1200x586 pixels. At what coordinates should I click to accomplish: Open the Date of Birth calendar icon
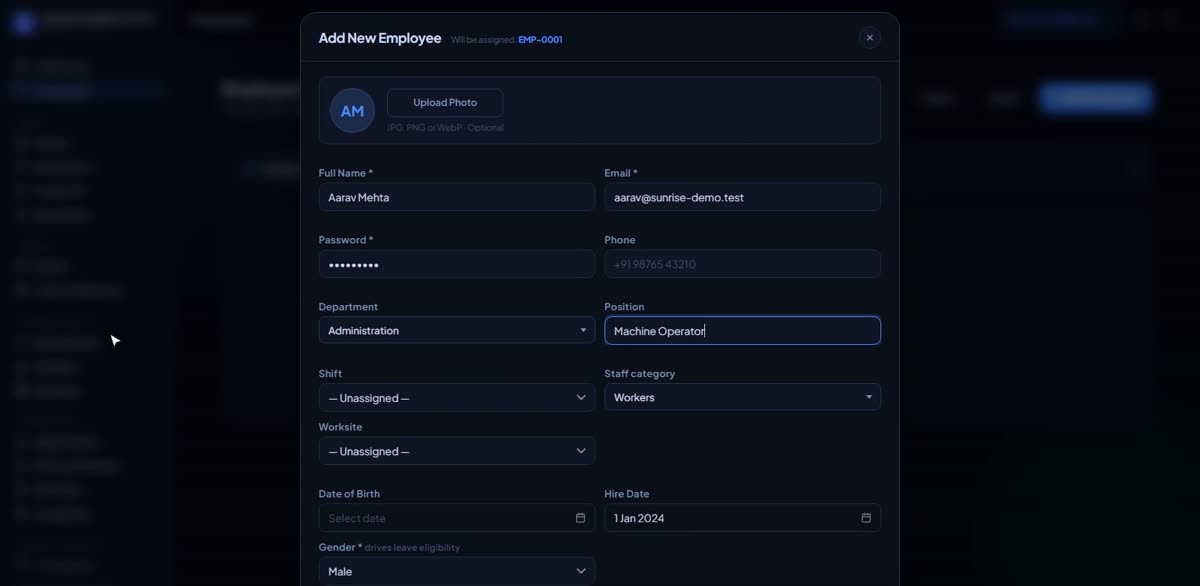coord(580,518)
